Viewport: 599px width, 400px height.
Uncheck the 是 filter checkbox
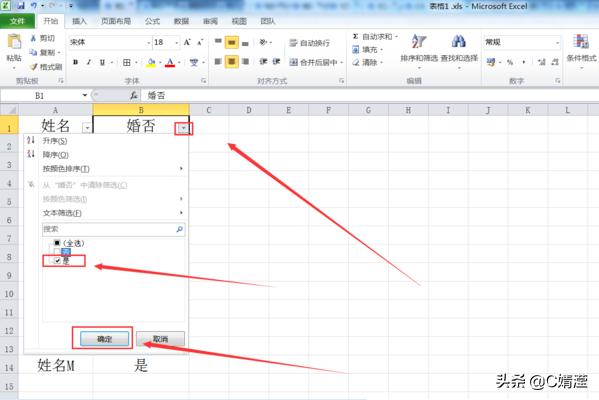pos(57,261)
